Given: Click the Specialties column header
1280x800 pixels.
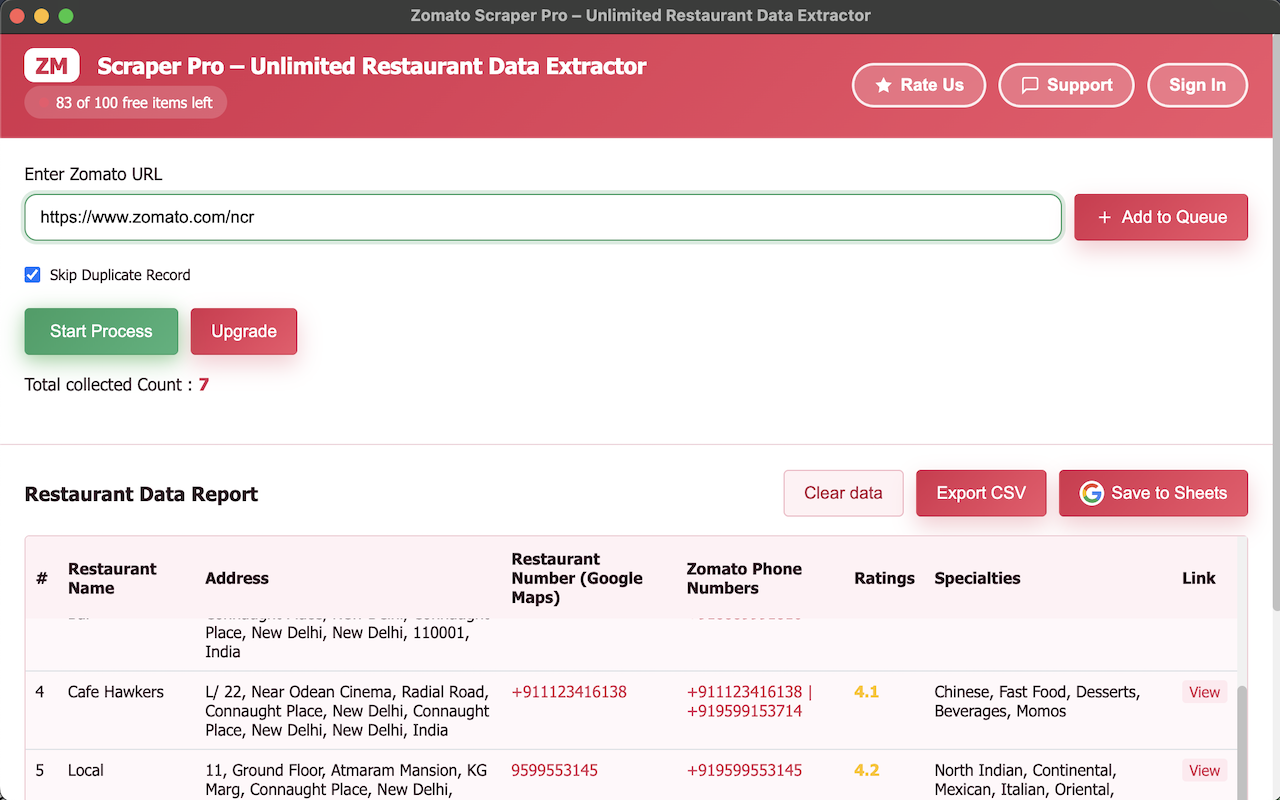Looking at the screenshot, I should [x=977, y=578].
